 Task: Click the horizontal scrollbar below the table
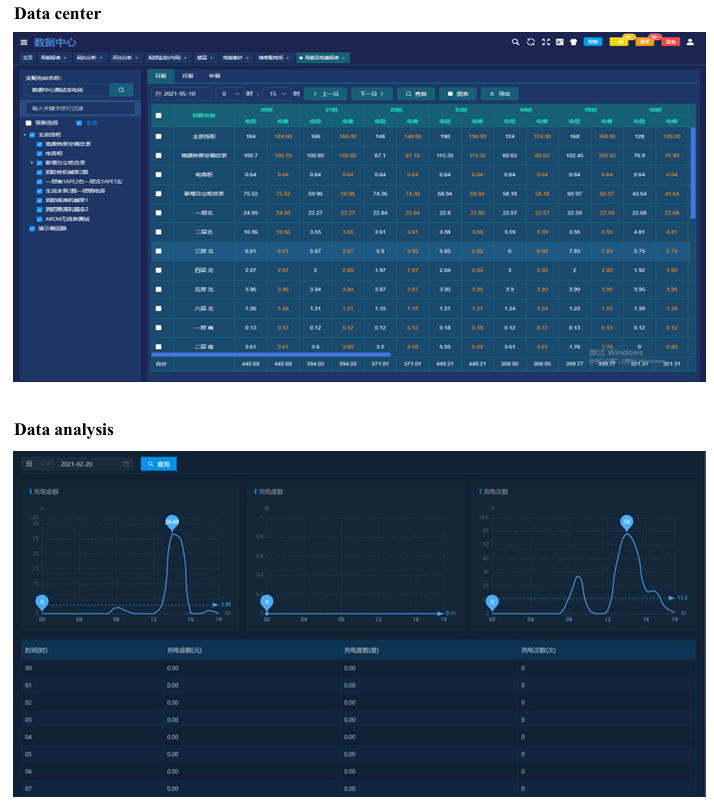[x=271, y=354]
